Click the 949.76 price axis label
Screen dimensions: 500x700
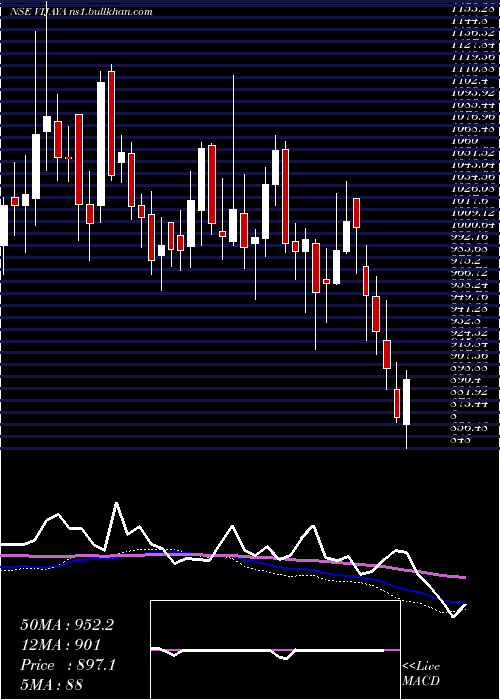(x=471, y=296)
